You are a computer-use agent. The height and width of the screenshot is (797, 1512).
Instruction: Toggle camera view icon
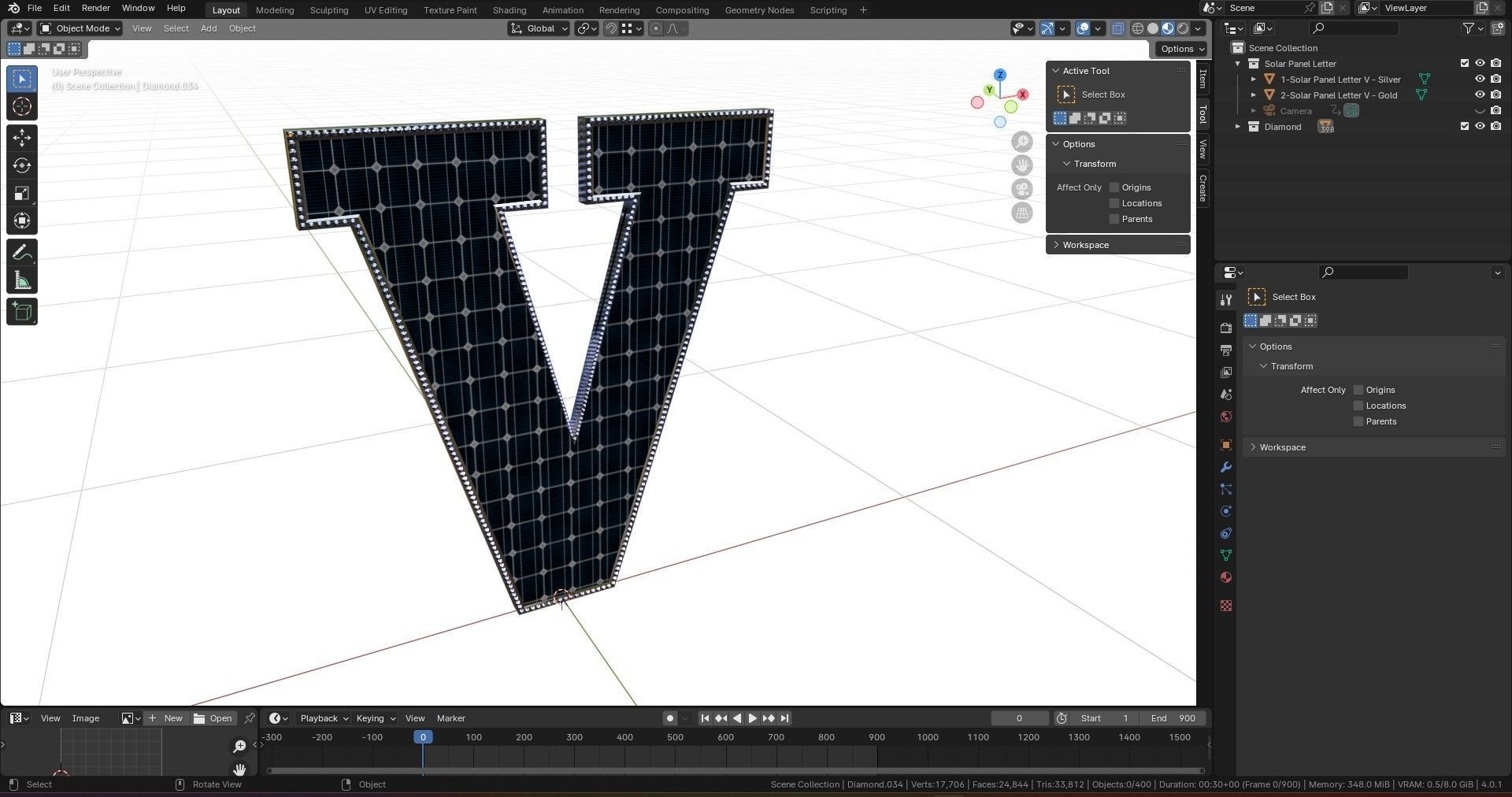[x=1022, y=189]
